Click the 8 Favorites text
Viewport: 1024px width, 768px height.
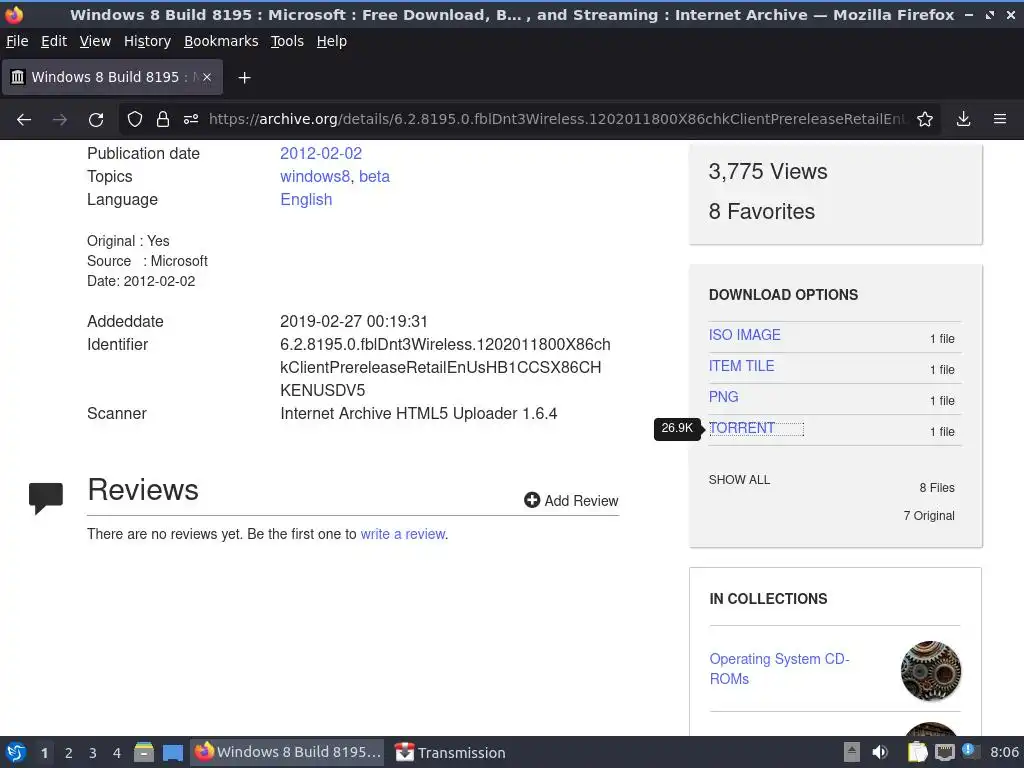pos(761,212)
